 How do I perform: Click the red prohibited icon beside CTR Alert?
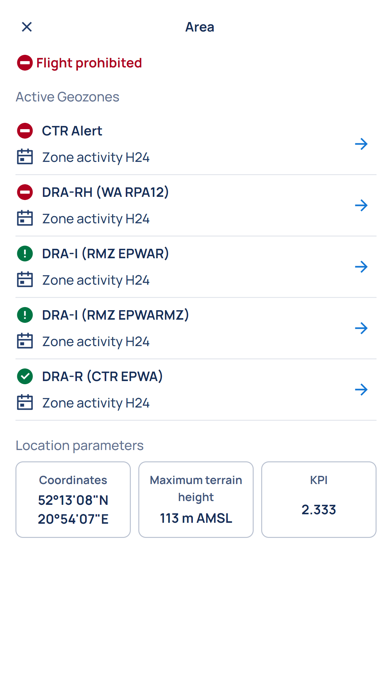coord(25,131)
